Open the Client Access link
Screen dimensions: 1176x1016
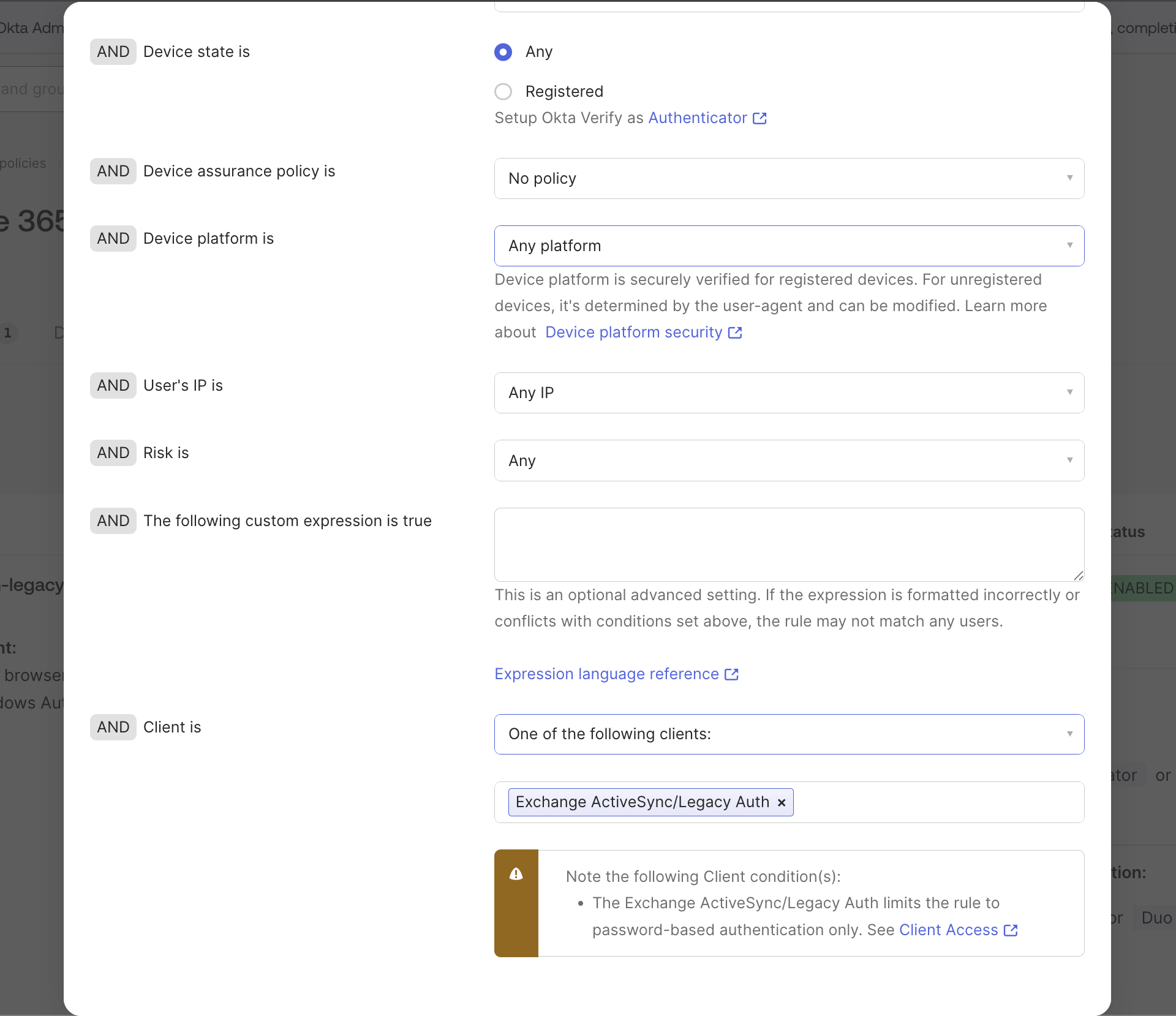948,930
